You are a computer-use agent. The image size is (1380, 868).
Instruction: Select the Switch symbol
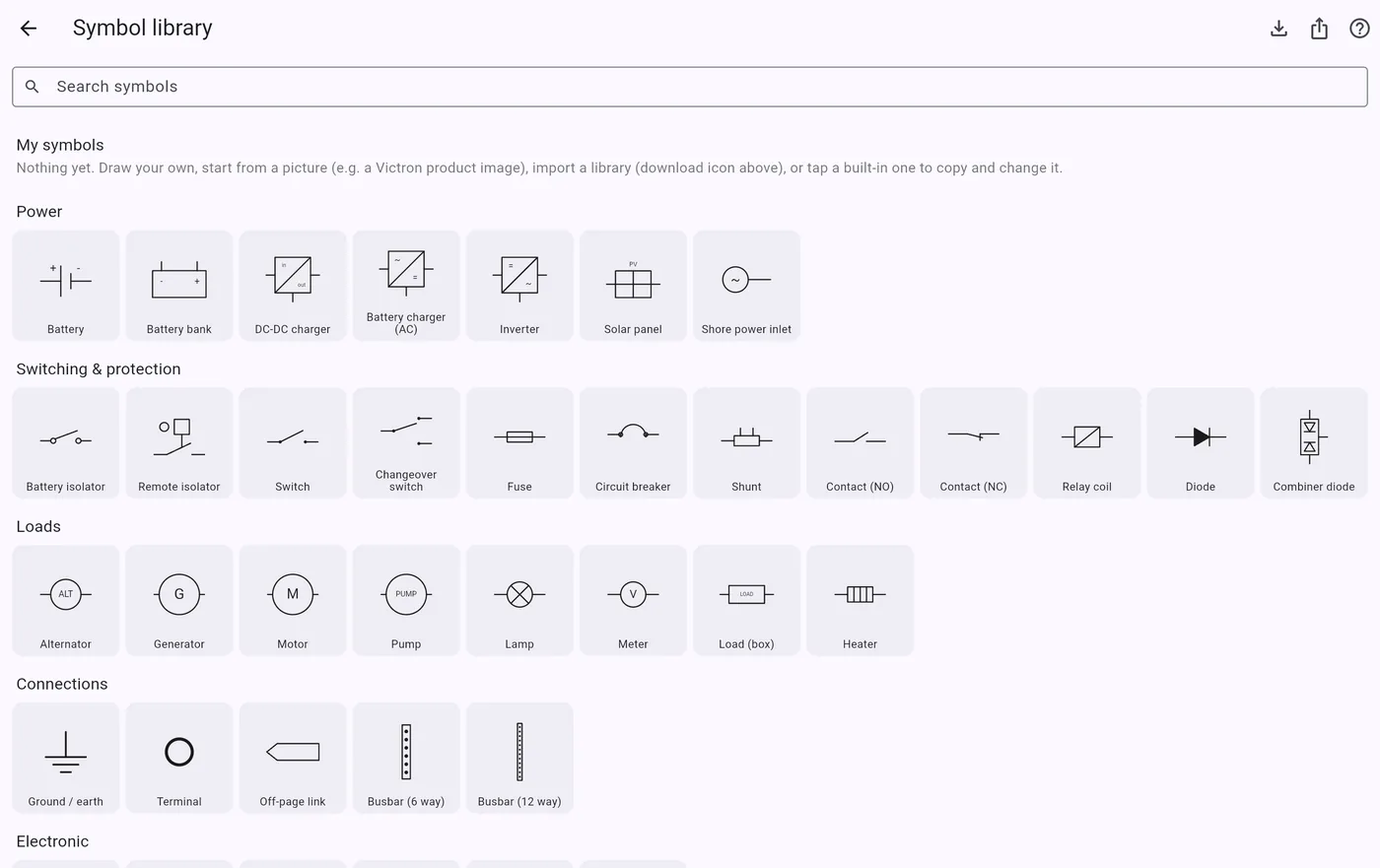293,443
